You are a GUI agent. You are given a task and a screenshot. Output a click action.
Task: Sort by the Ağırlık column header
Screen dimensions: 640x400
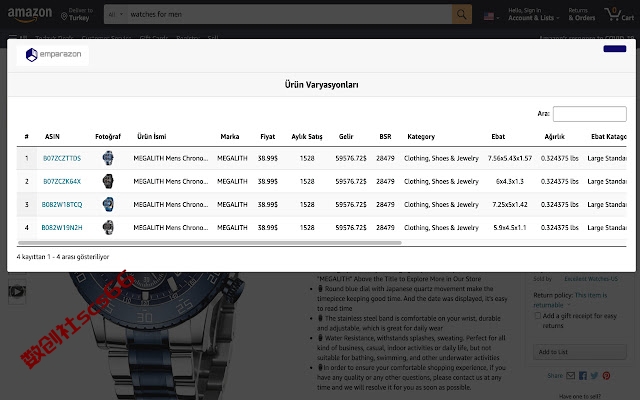[x=554, y=137]
